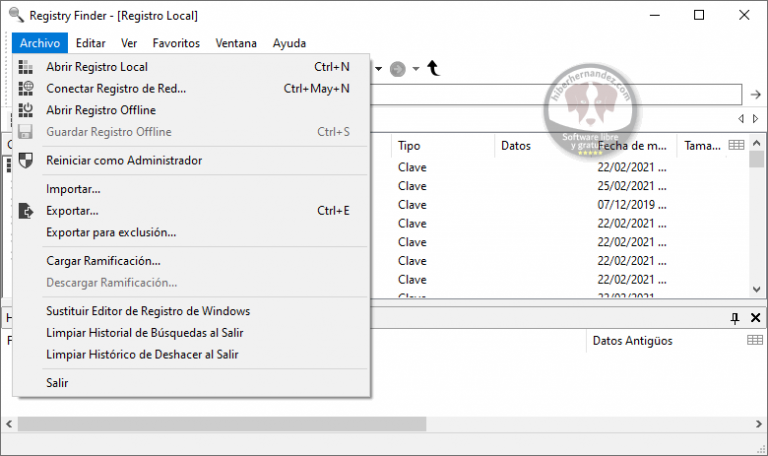Click the Abrir Registro Offline icon
768x456 pixels.
pos(27,110)
